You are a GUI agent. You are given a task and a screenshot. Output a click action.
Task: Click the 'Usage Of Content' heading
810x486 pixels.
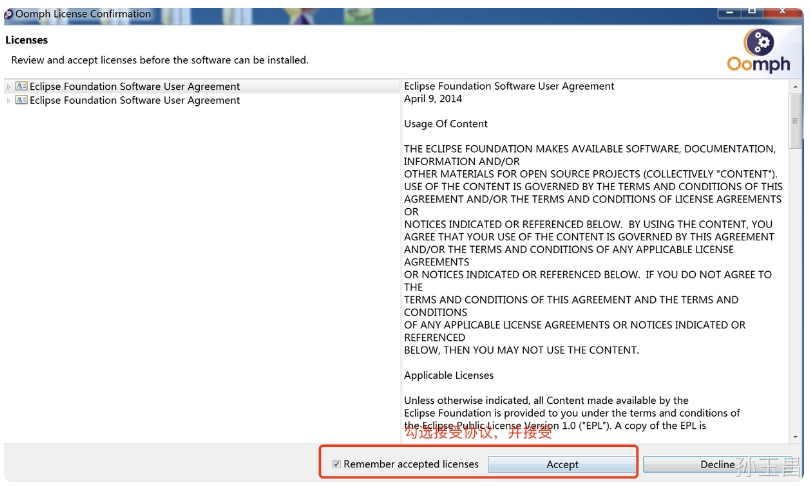click(x=445, y=124)
